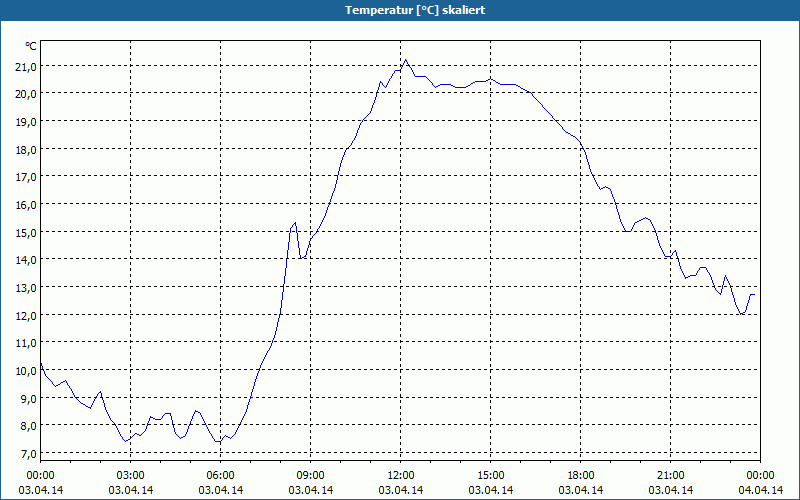Click the 13,0 y-axis value
Screen dimensions: 800x500
point(26,288)
